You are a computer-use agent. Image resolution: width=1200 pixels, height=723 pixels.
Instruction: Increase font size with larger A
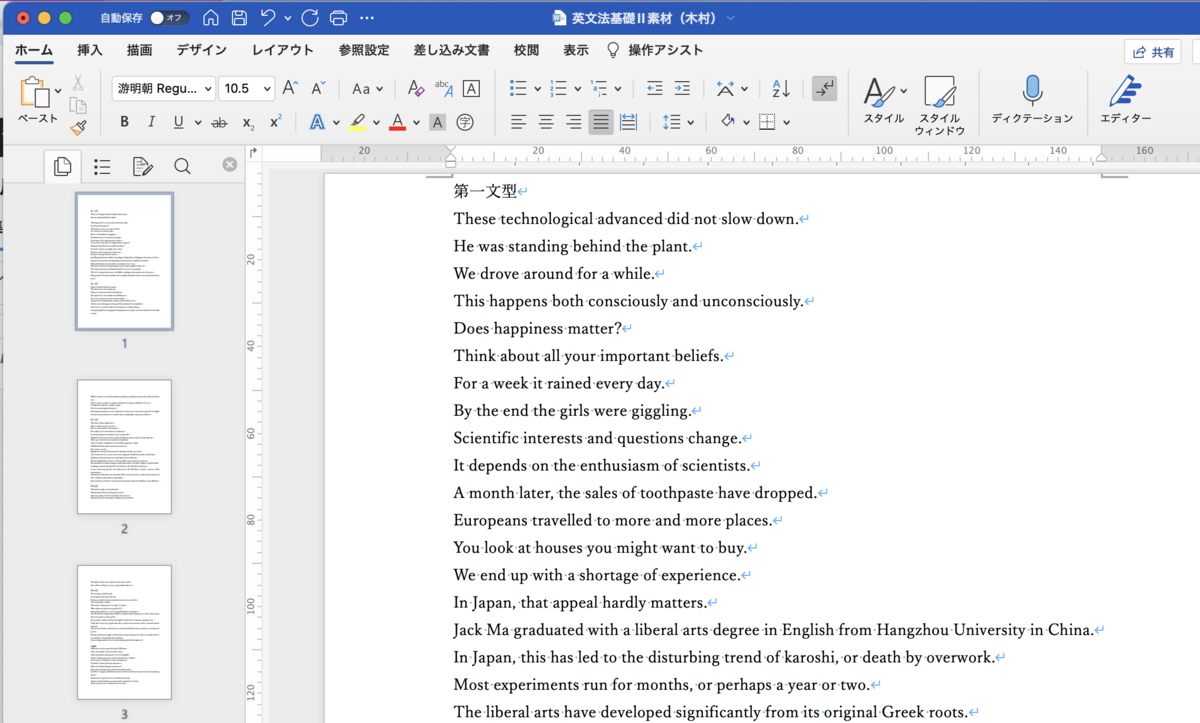[x=290, y=89]
